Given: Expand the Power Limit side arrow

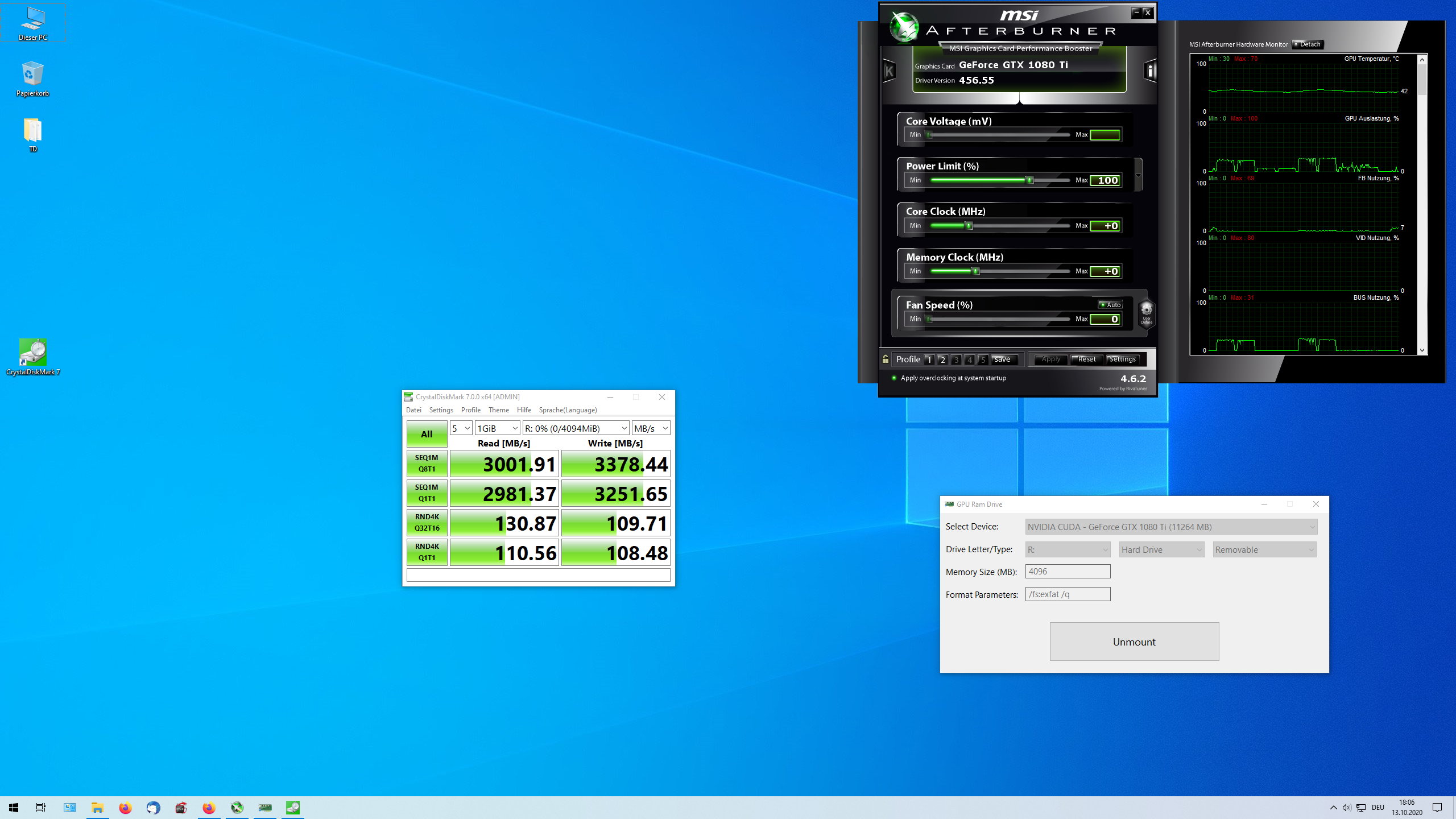Looking at the screenshot, I should coord(1138,175).
